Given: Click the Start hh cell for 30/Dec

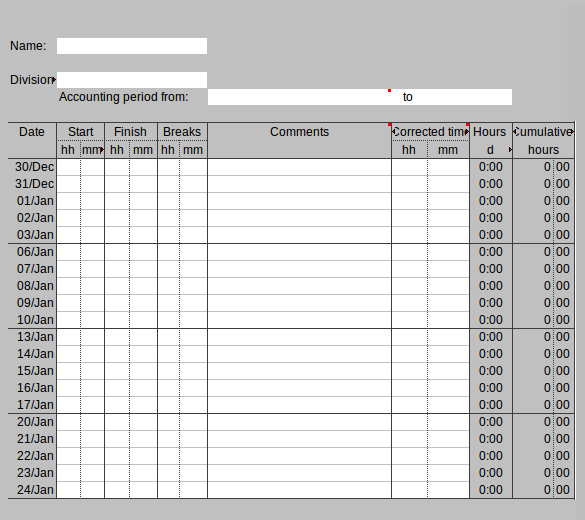Looking at the screenshot, I should [69, 167].
